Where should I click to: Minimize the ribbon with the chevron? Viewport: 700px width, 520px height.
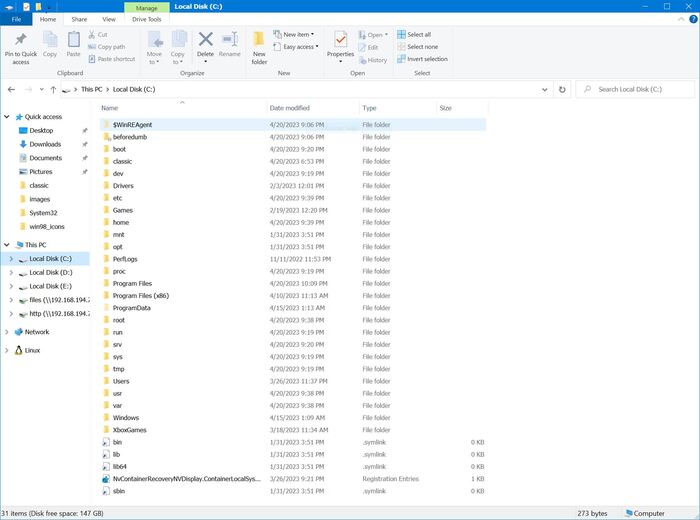681,19
